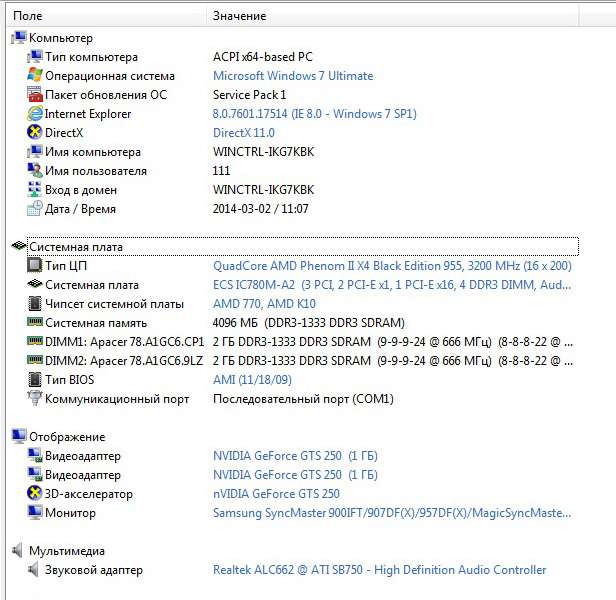Select the Коммуникационный порт label

point(117,399)
